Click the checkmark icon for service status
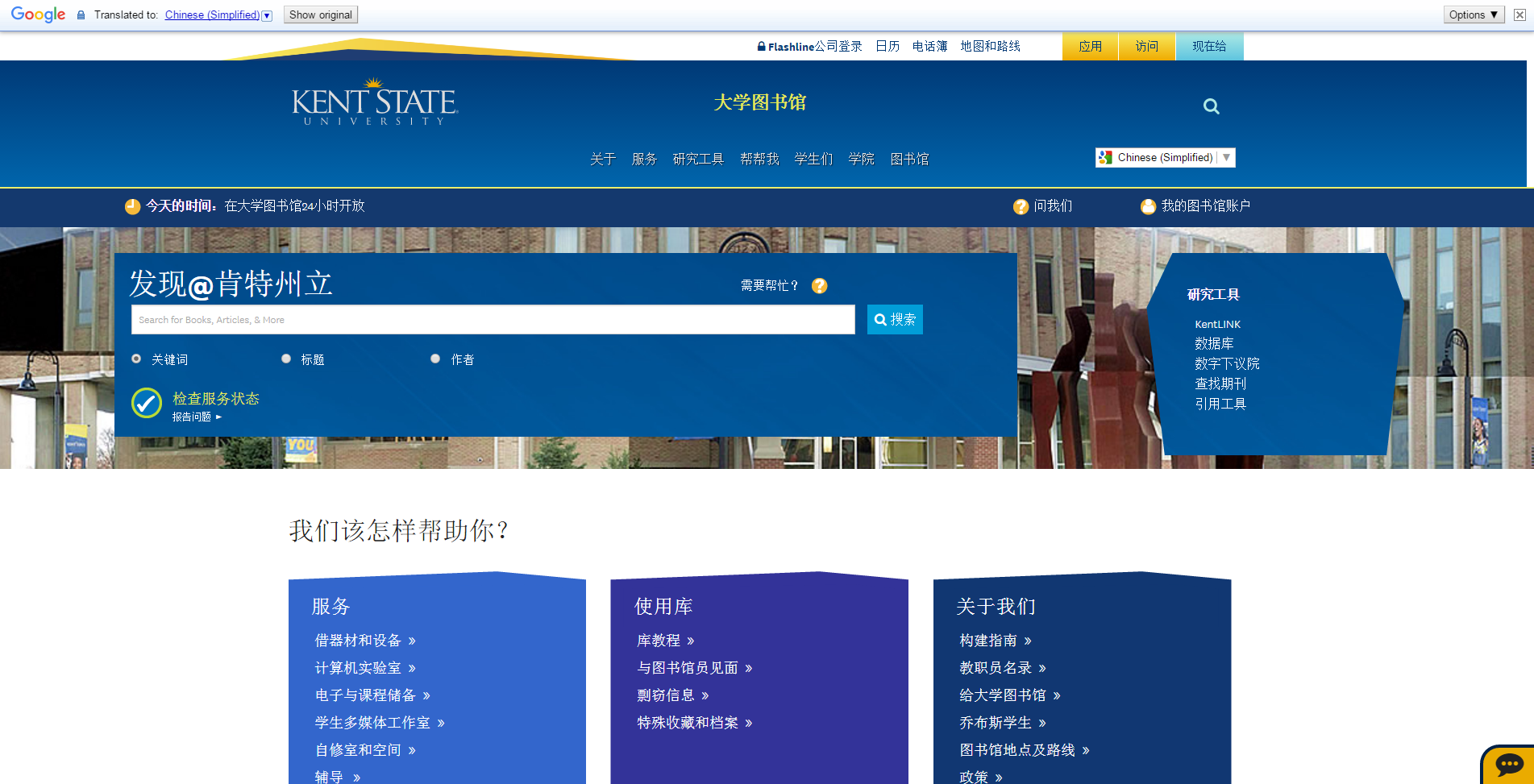Screen dimensions: 1534x784 (147, 404)
